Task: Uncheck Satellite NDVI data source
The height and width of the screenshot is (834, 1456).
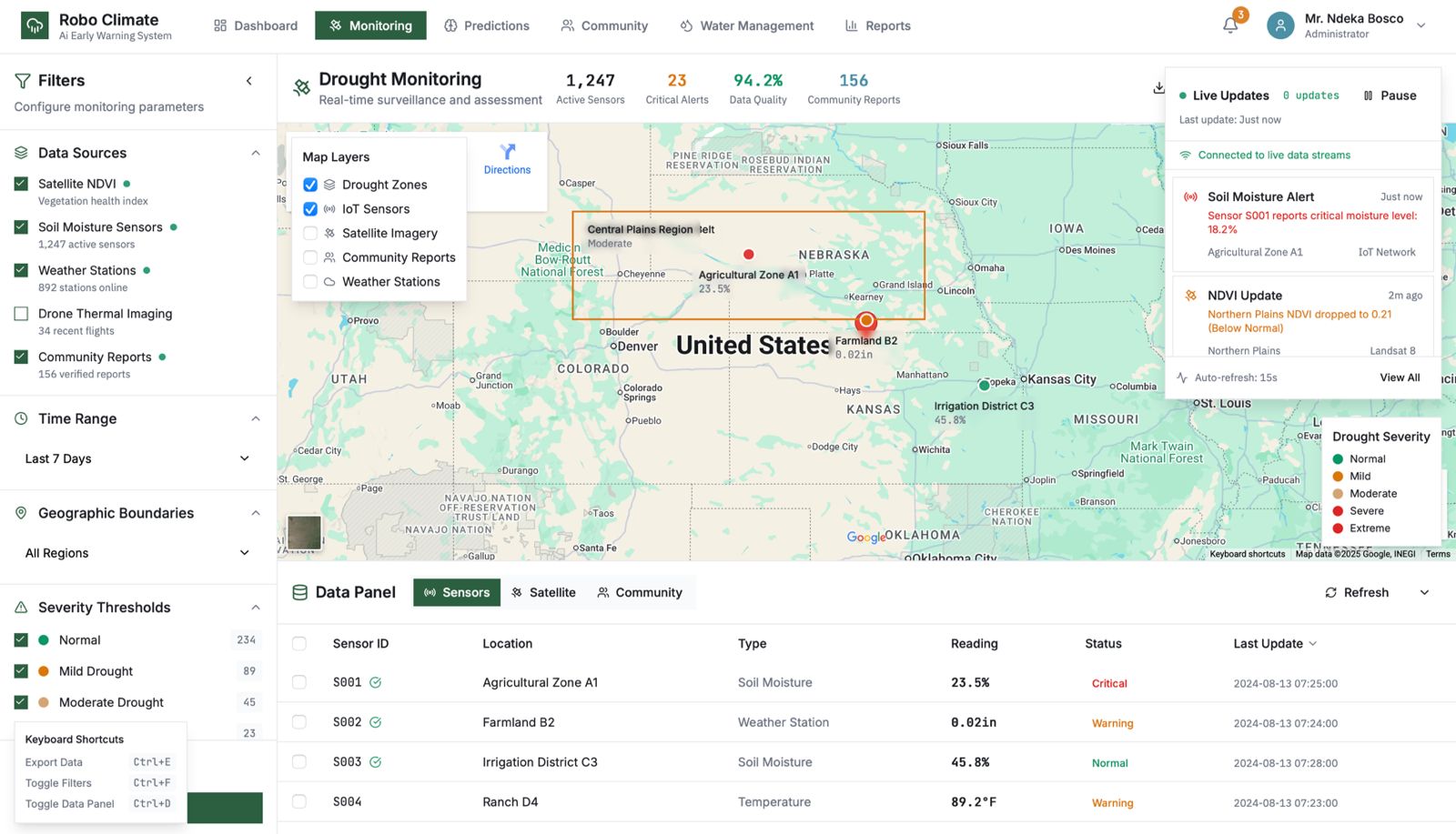Action: [21, 184]
